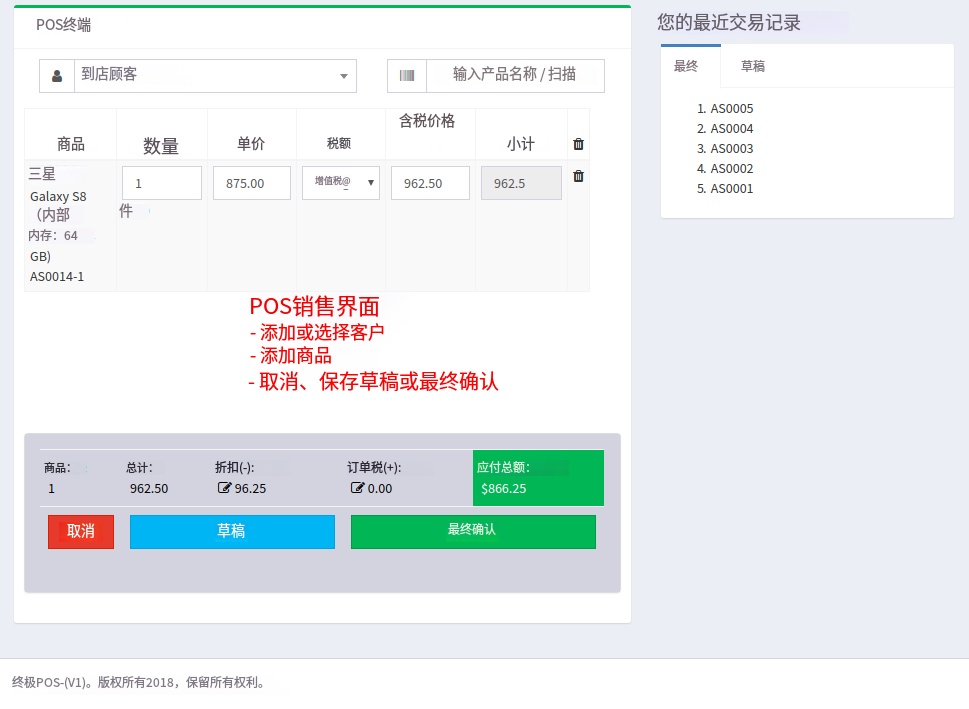
Task: Click the quantity input field
Action: (x=161, y=183)
